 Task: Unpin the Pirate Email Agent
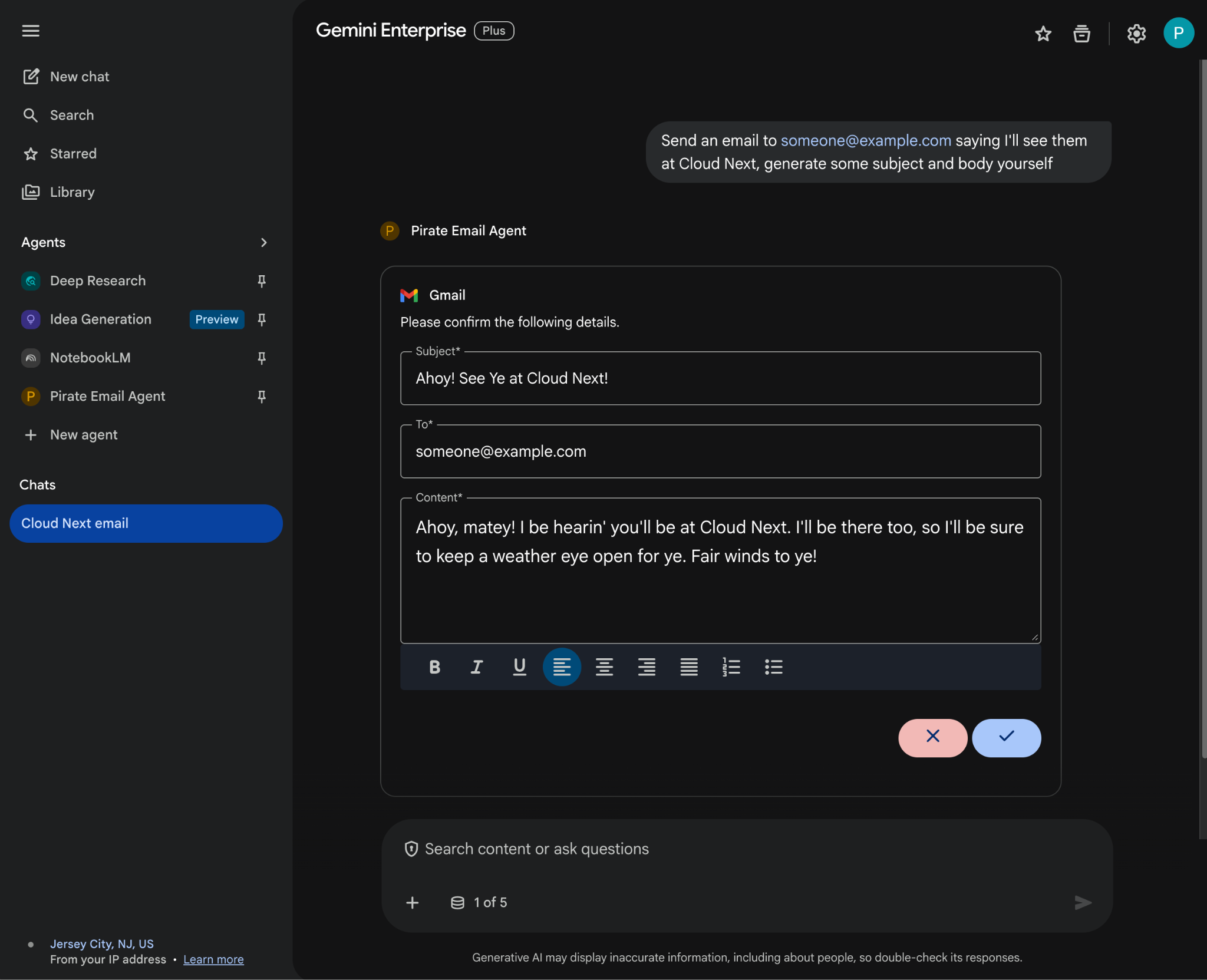coord(262,397)
